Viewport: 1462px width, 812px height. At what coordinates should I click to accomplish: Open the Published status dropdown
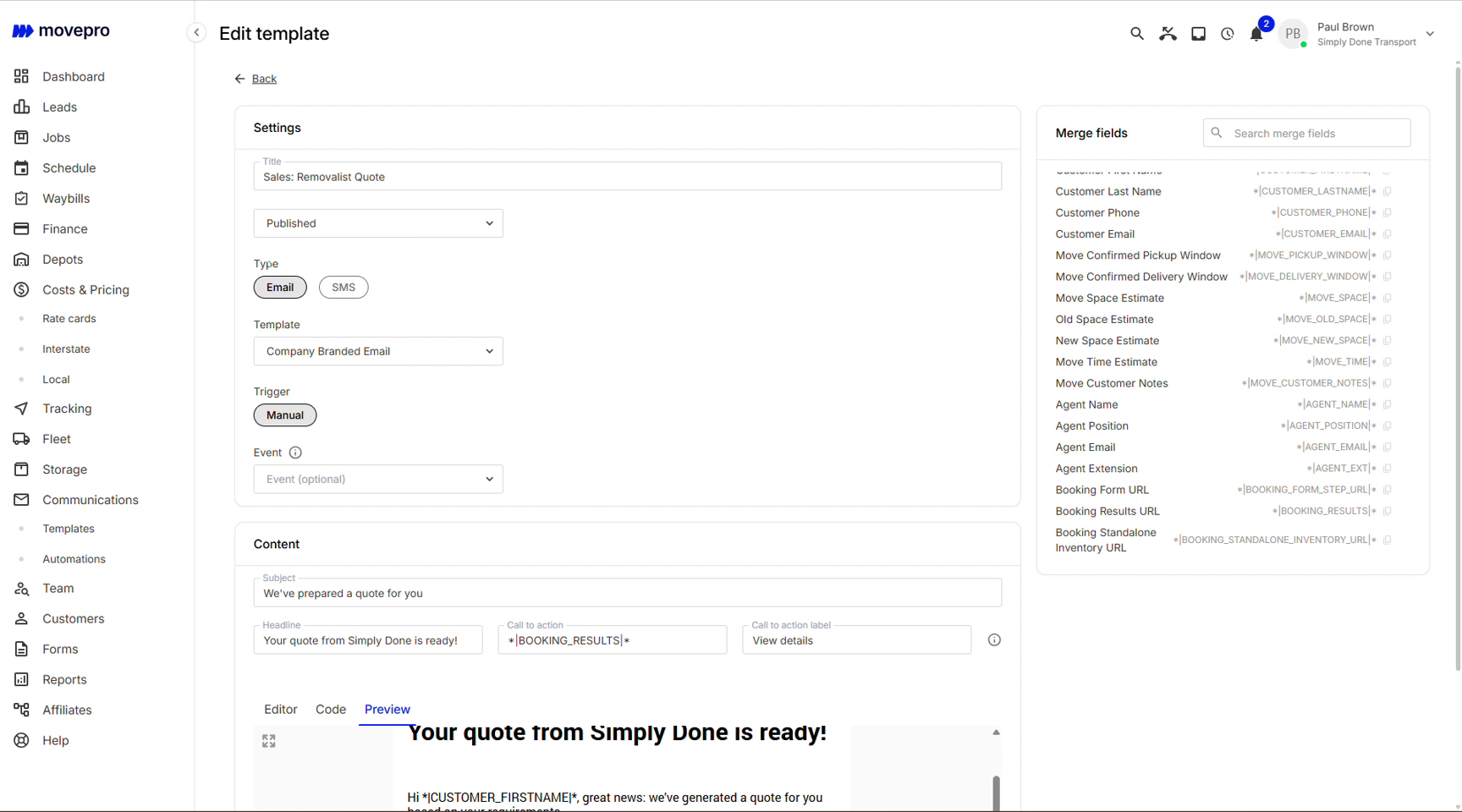[378, 223]
